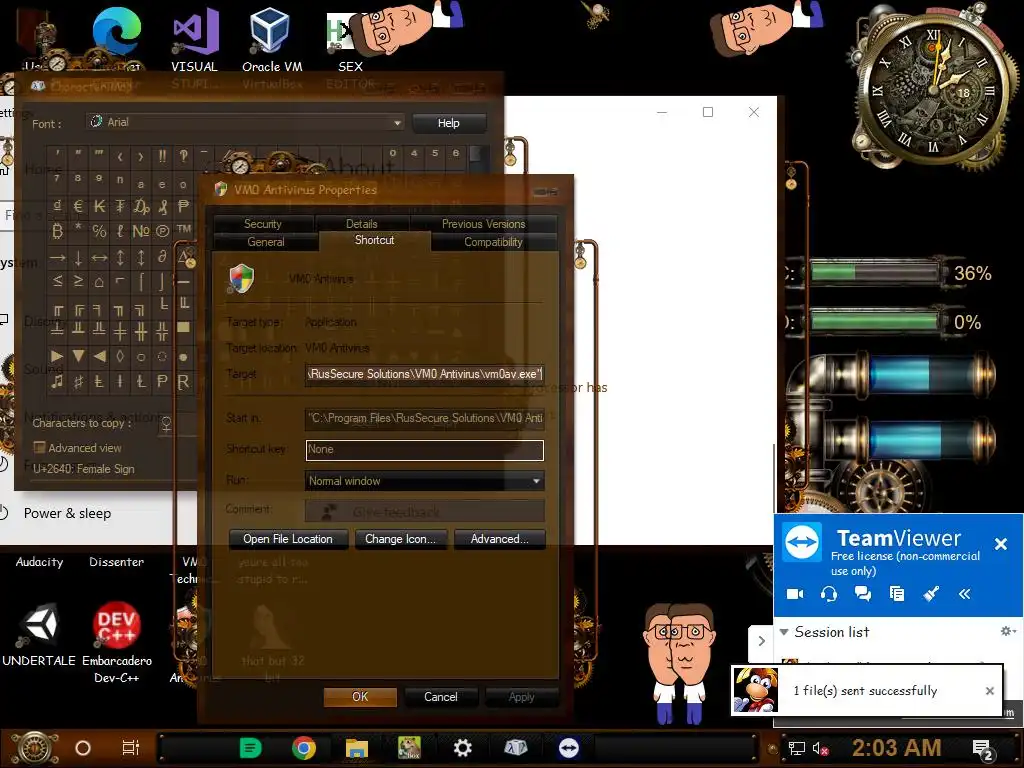Switch to the Details tab
Viewport: 1024px width, 768px height.
[x=361, y=223]
